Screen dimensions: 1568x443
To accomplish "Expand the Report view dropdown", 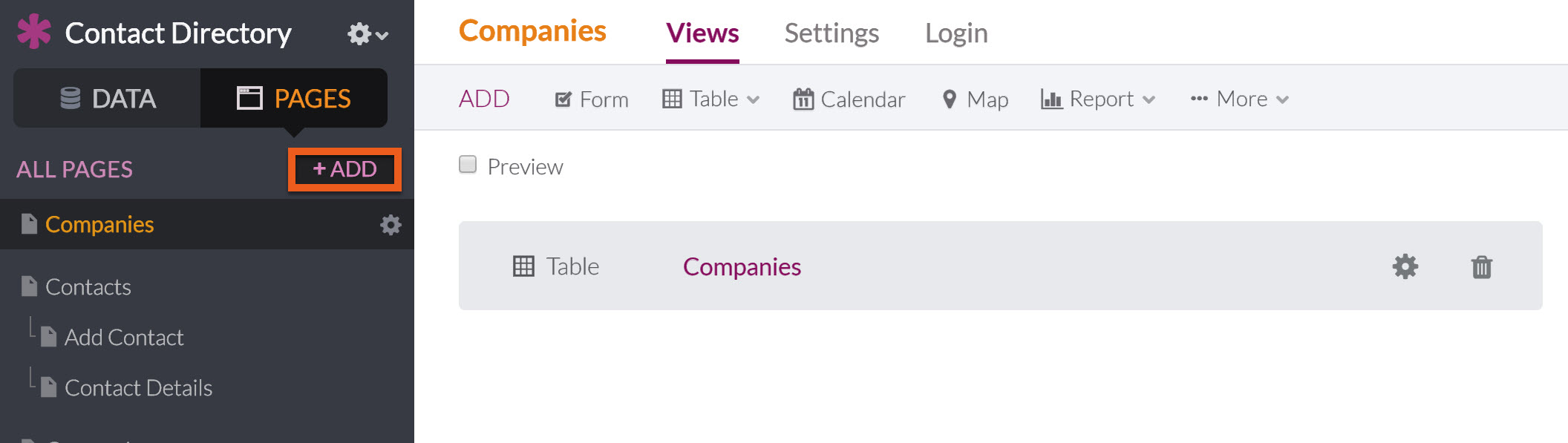I will (1098, 99).
